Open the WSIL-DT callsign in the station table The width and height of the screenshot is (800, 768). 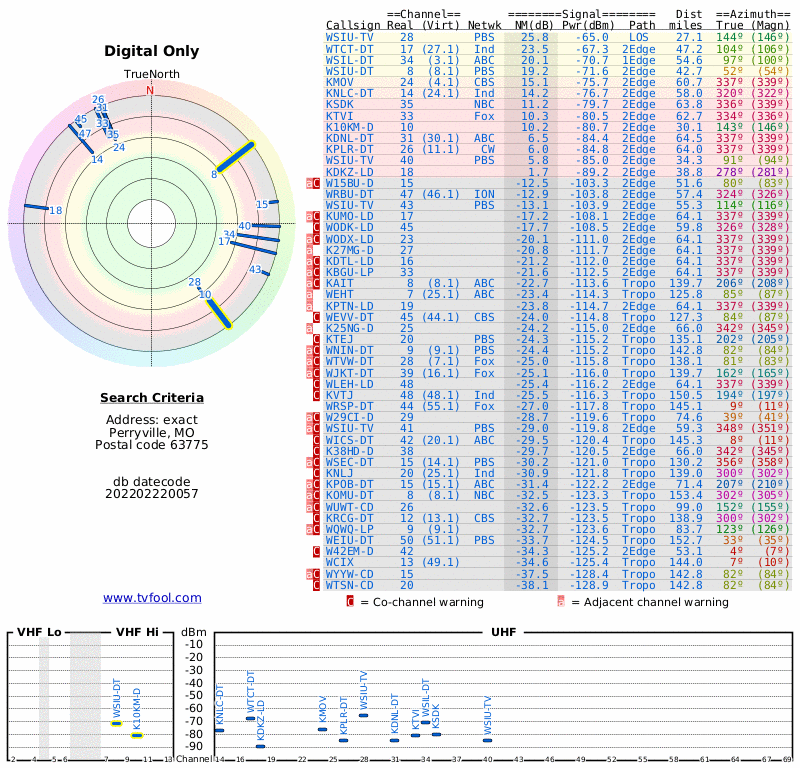point(349,60)
